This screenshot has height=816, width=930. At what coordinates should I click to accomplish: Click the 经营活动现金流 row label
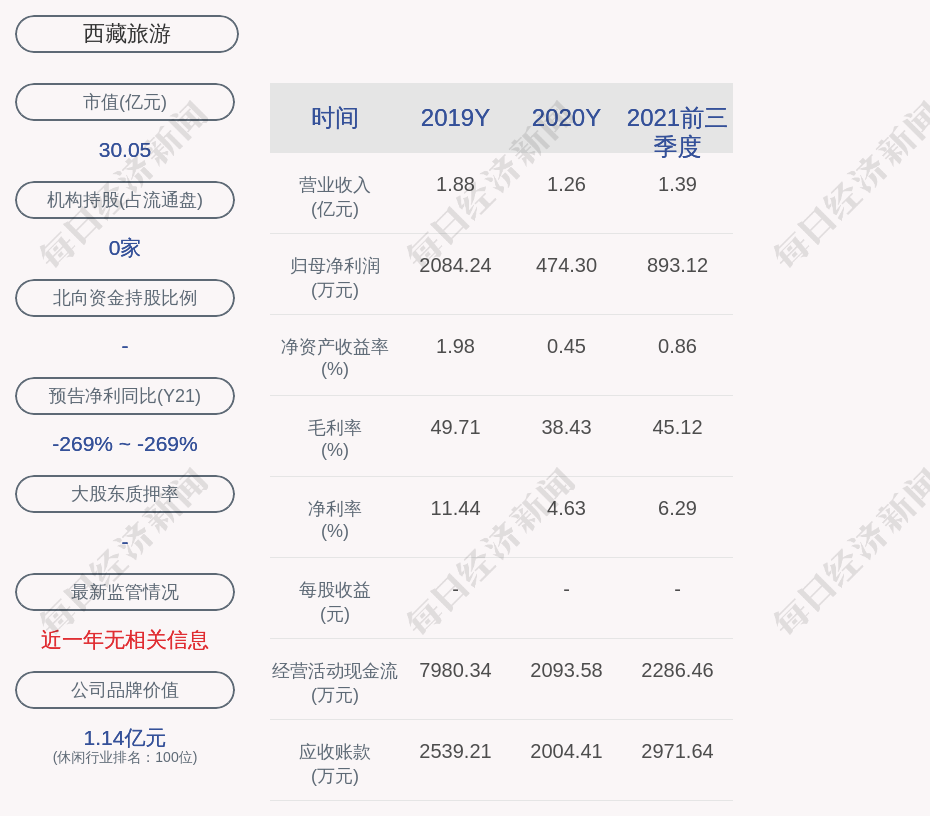(335, 682)
